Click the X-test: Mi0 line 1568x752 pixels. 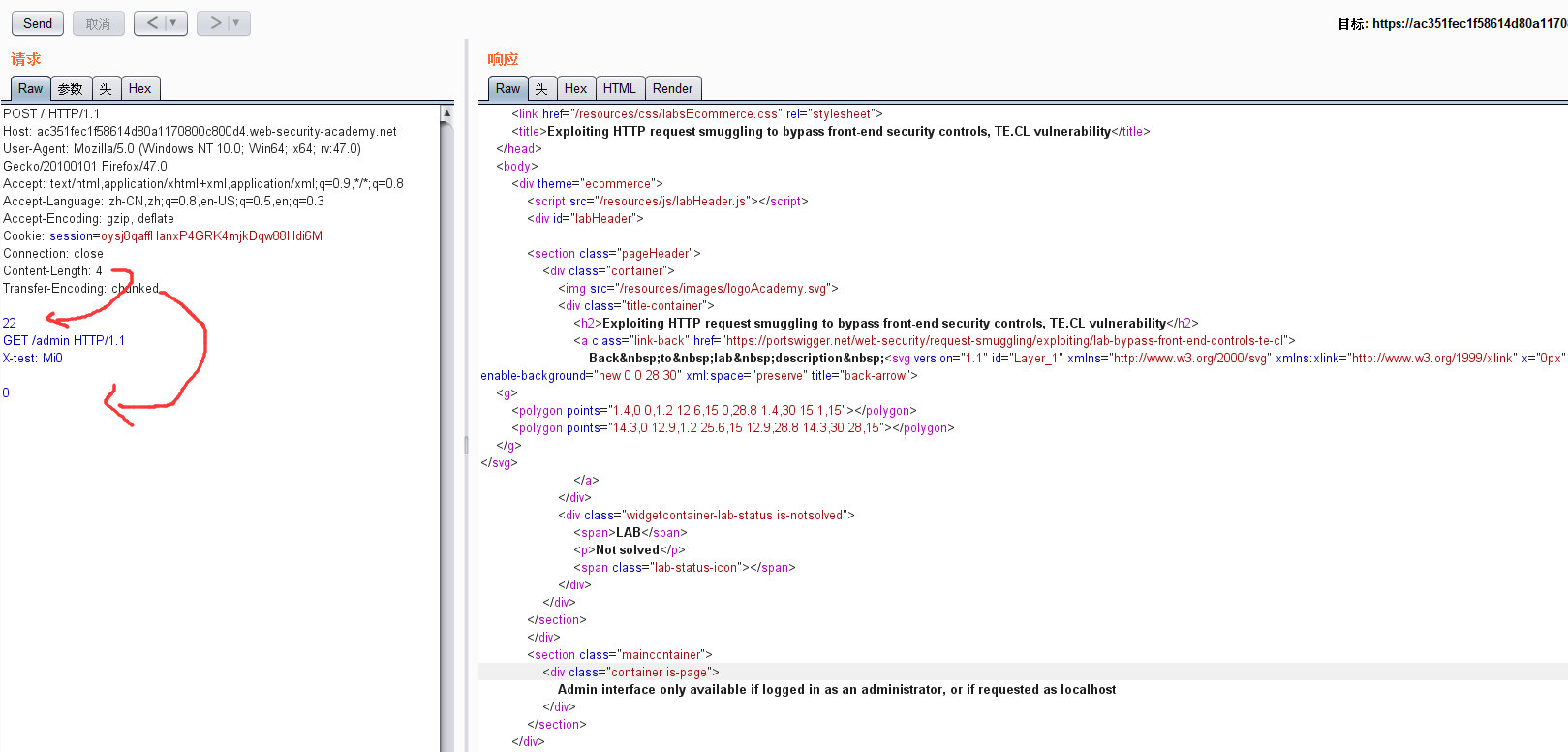32,358
